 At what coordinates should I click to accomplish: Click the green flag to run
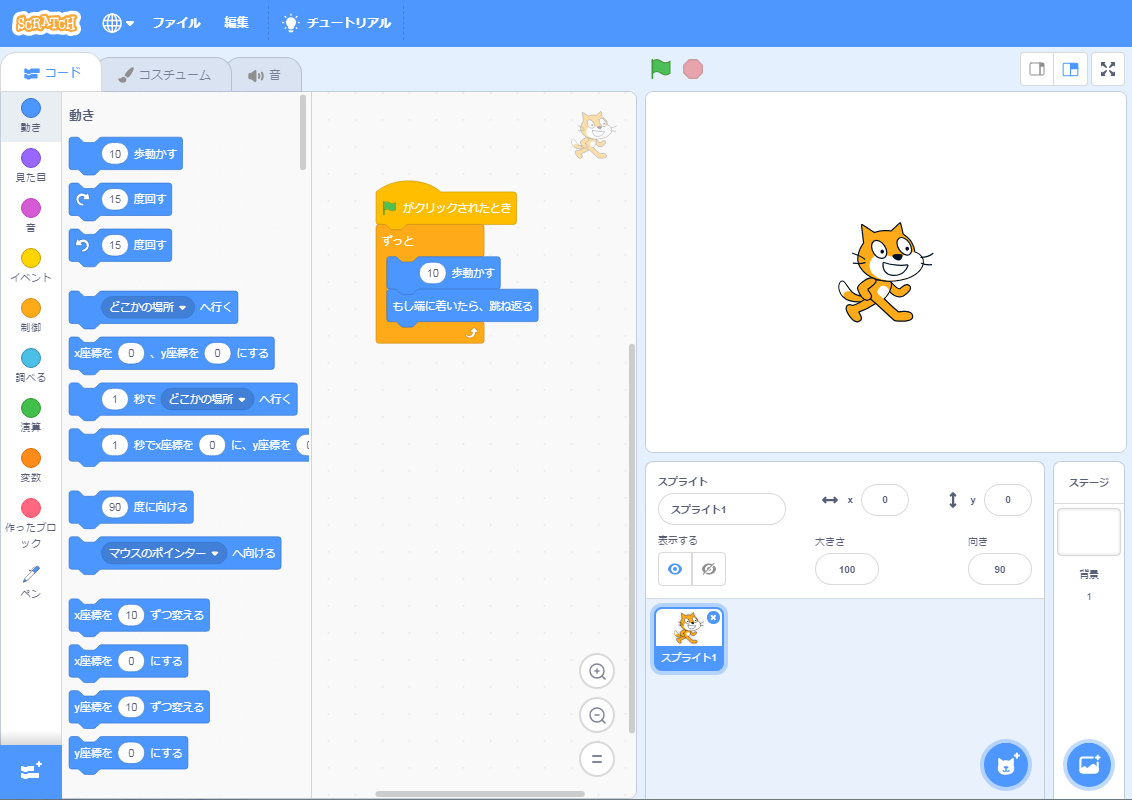661,69
